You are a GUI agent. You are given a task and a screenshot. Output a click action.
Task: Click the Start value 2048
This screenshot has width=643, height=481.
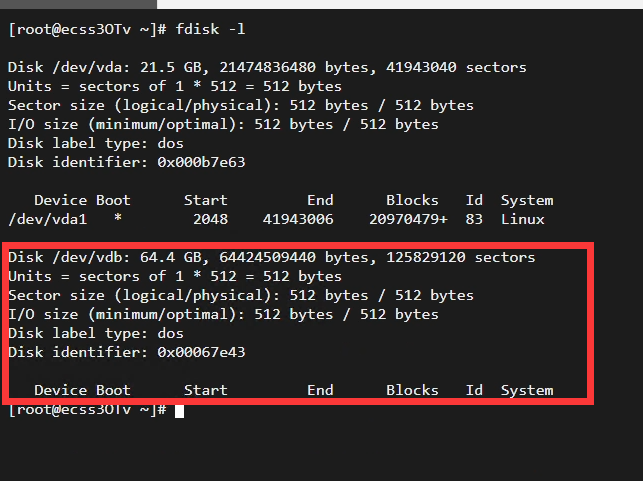pos(210,219)
